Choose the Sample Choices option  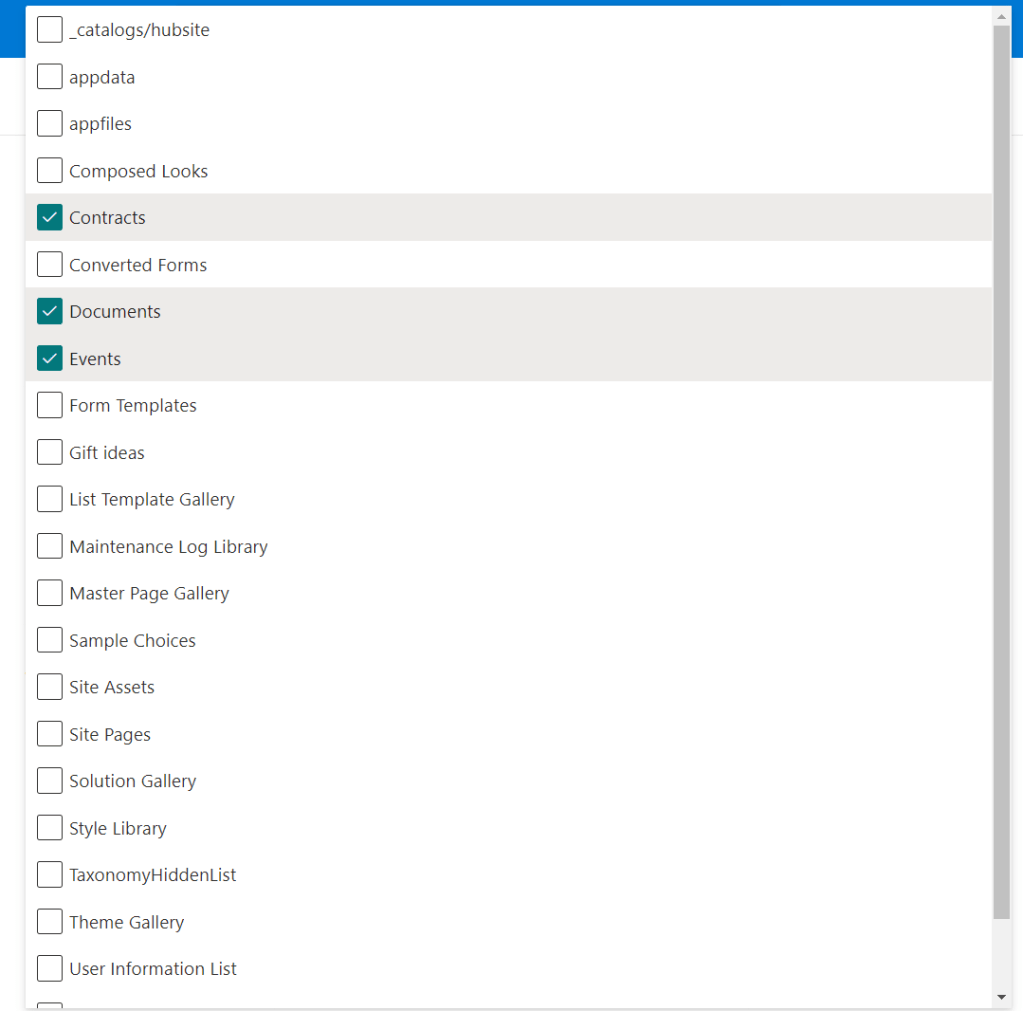click(50, 641)
